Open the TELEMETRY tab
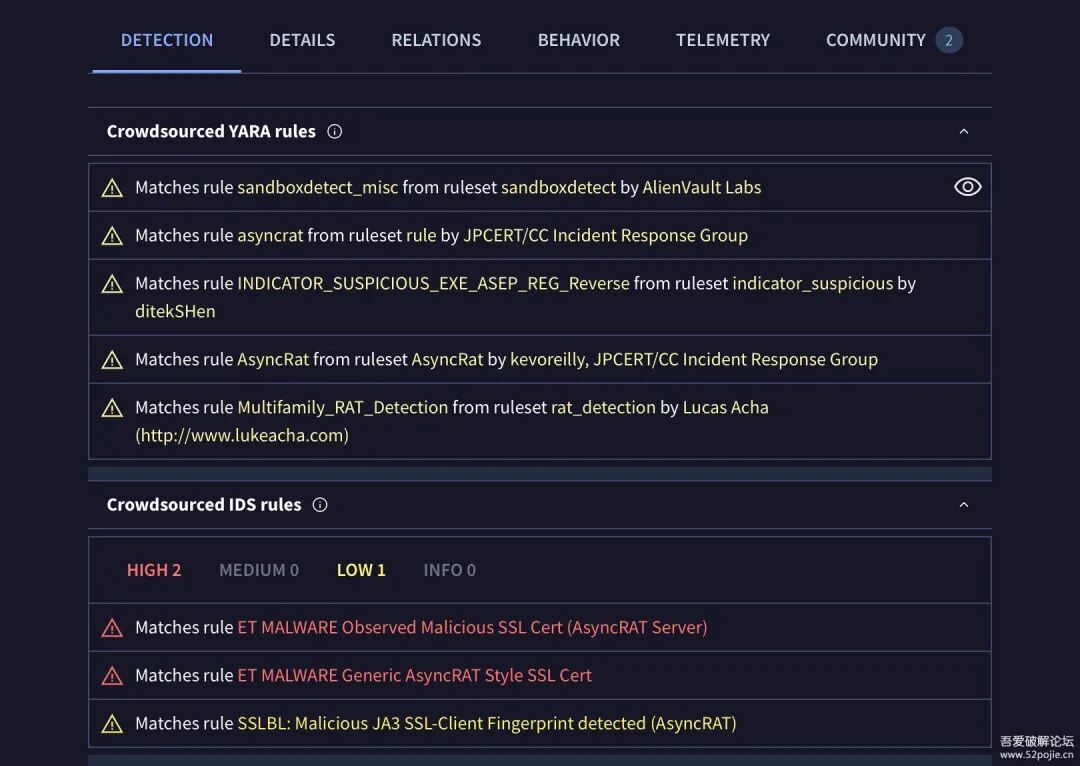 [x=723, y=40]
